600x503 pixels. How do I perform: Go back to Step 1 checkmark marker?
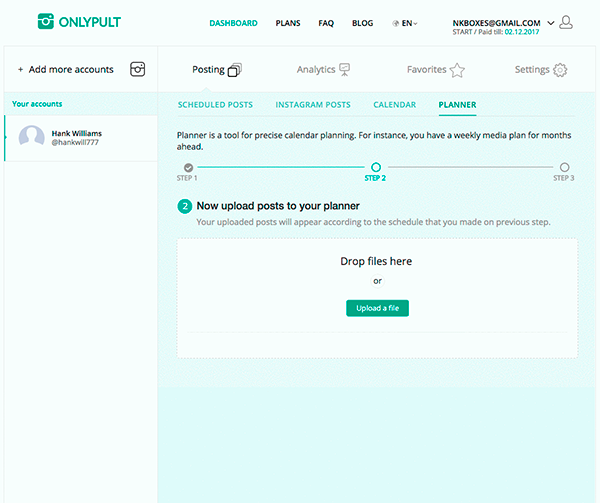188,168
